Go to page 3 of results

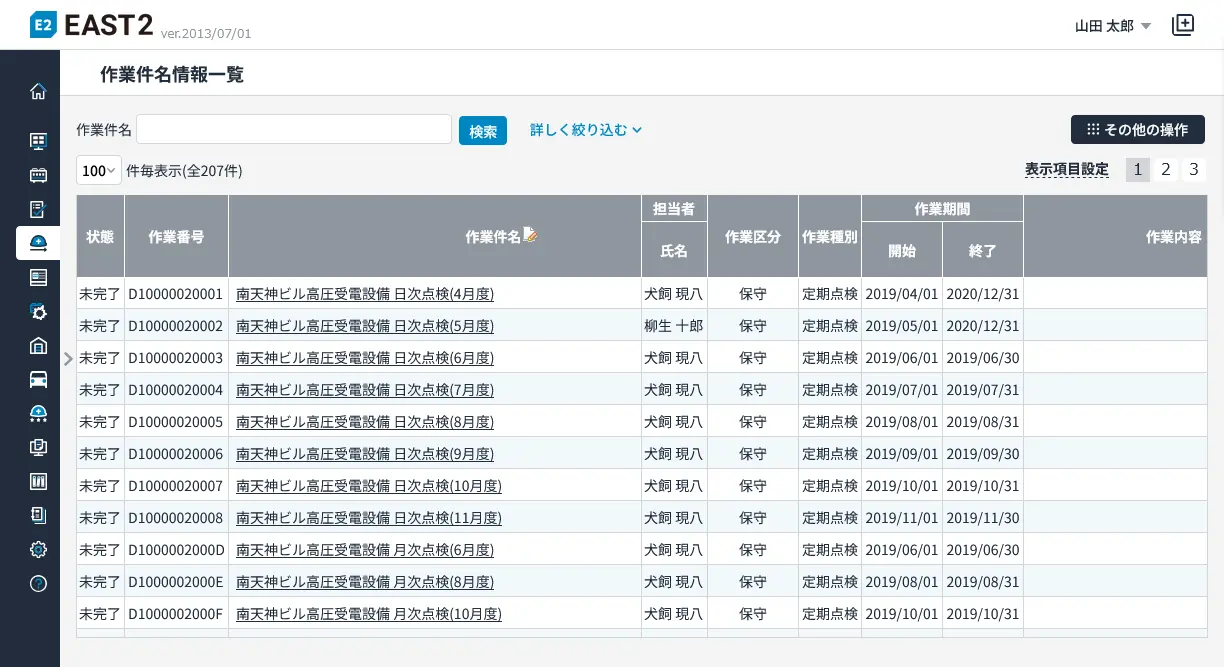pyautogui.click(x=1193, y=170)
